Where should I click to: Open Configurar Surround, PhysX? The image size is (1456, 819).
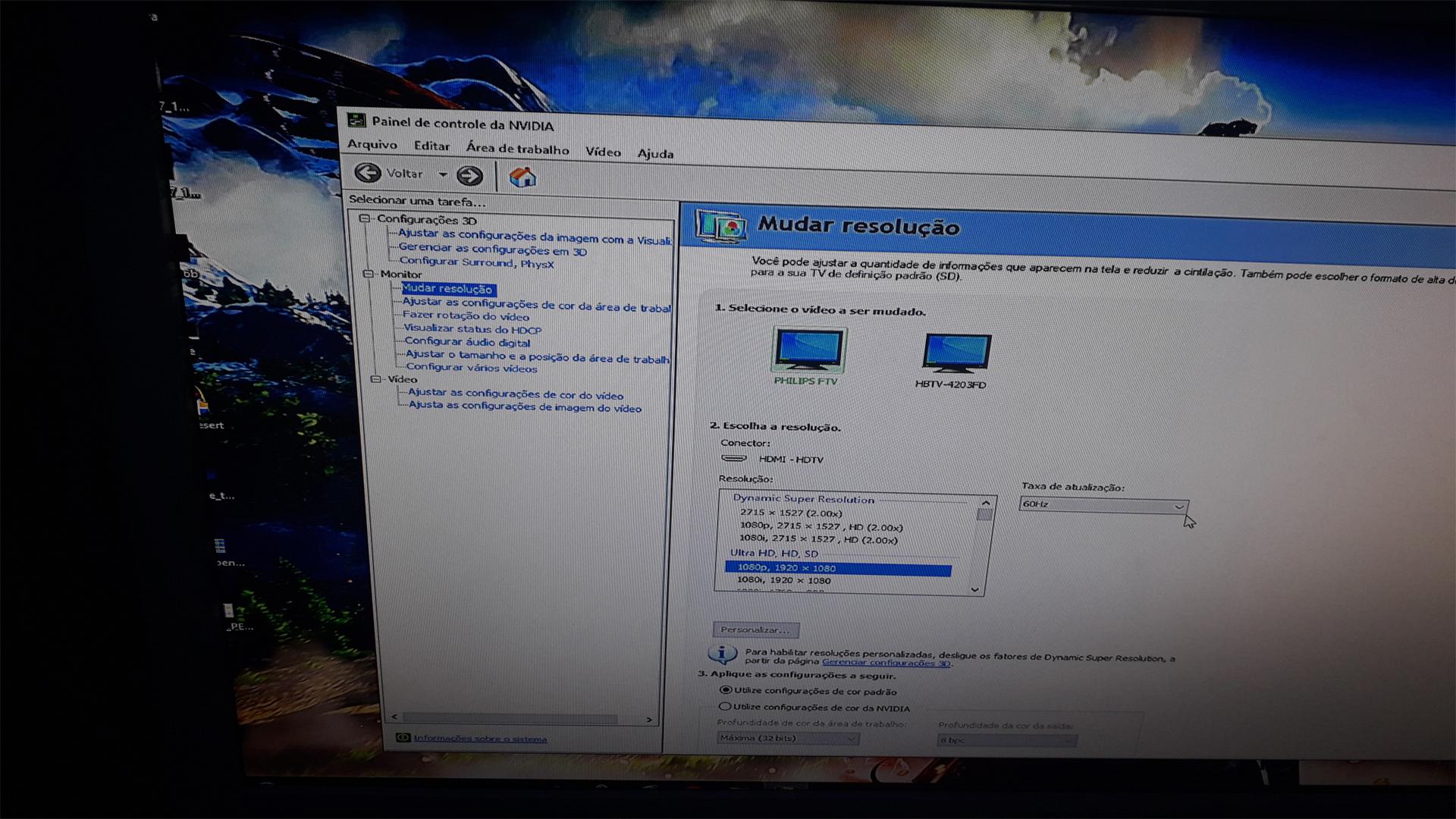[477, 262]
